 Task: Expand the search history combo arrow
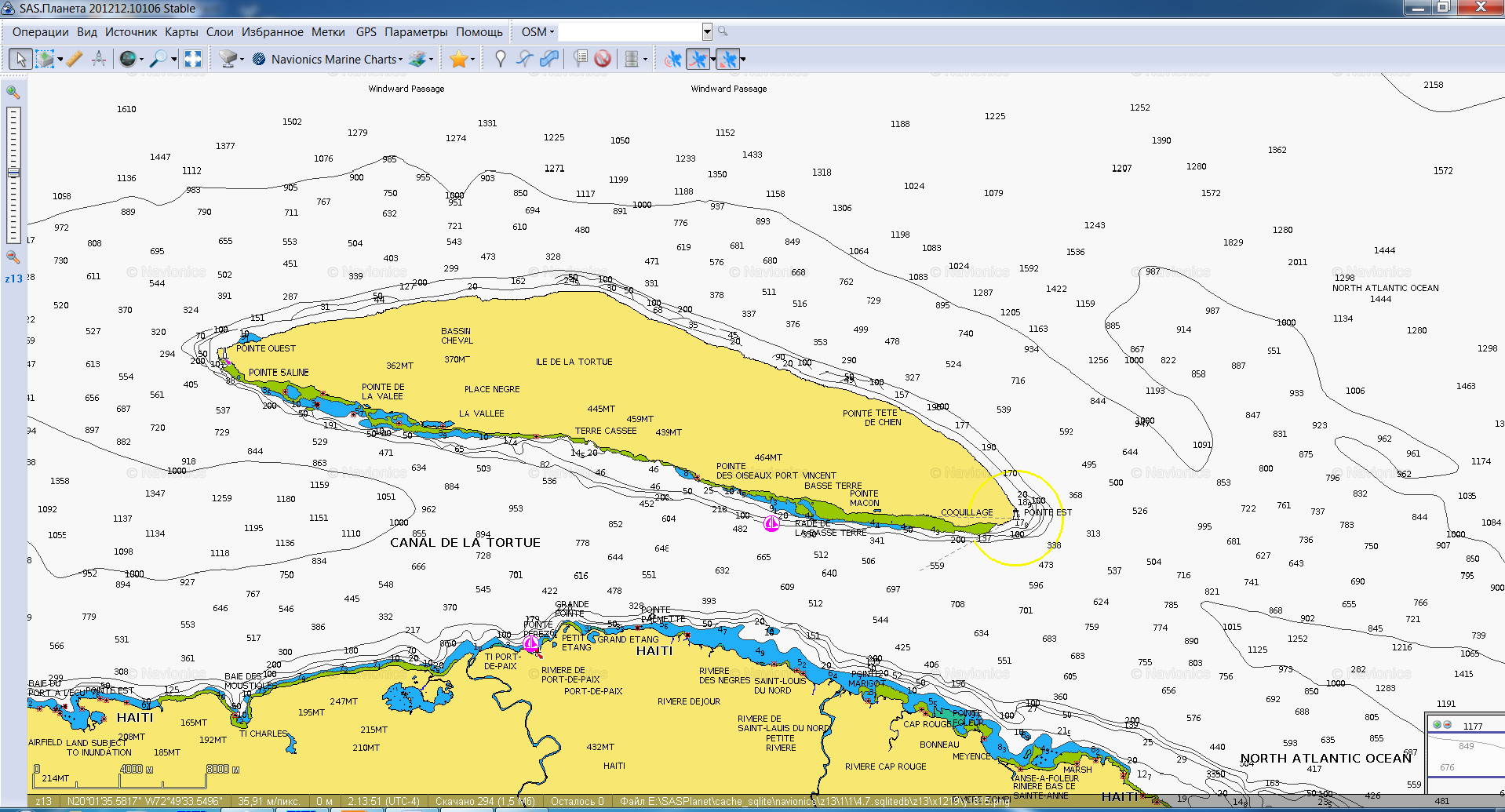click(707, 32)
